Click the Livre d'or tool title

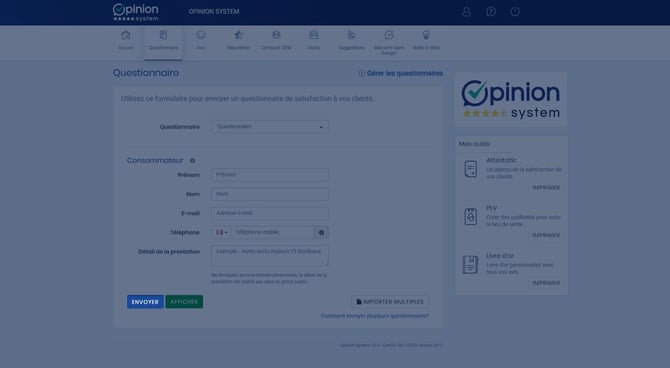500,256
